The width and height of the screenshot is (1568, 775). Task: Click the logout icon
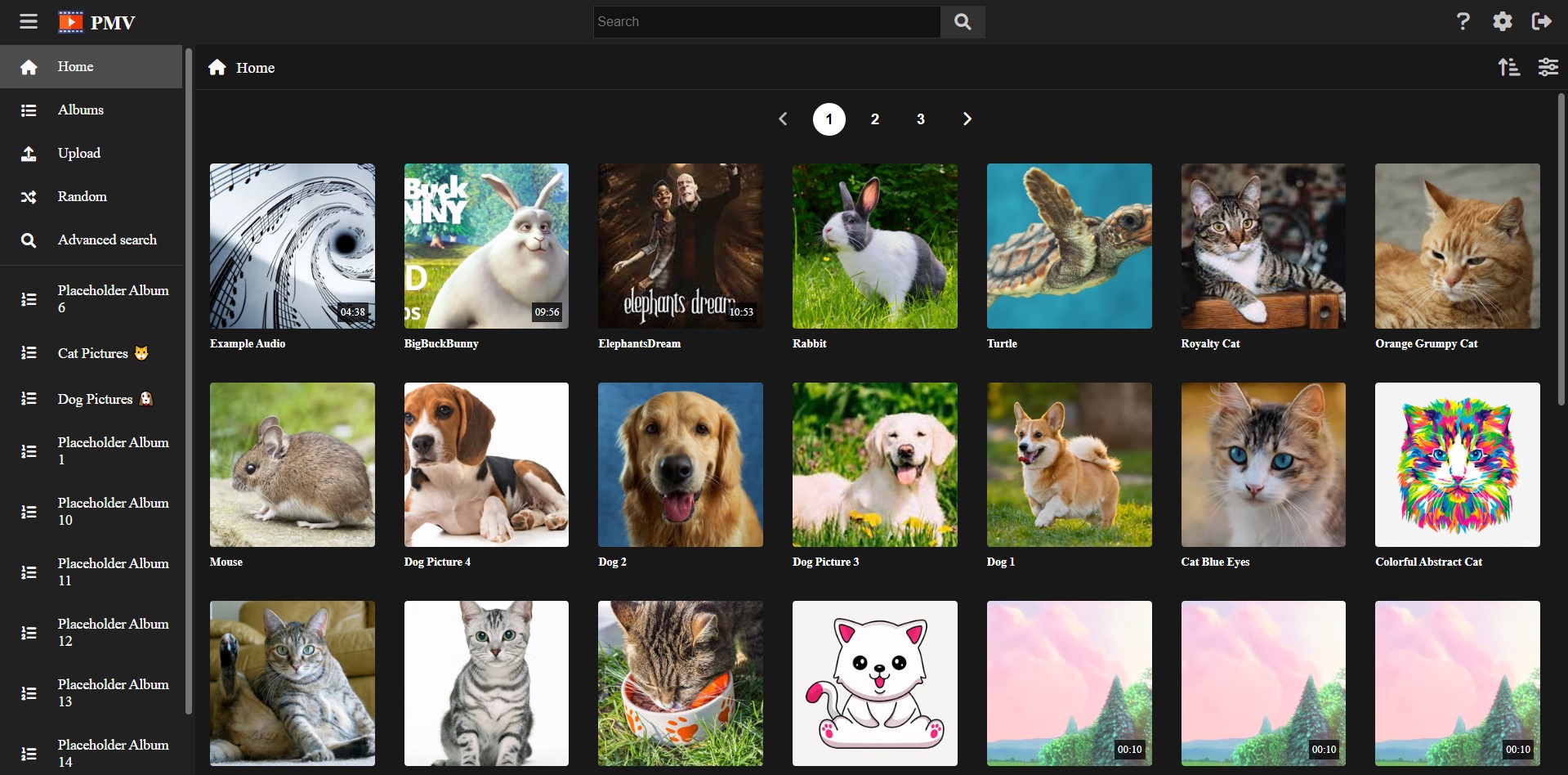(1541, 21)
